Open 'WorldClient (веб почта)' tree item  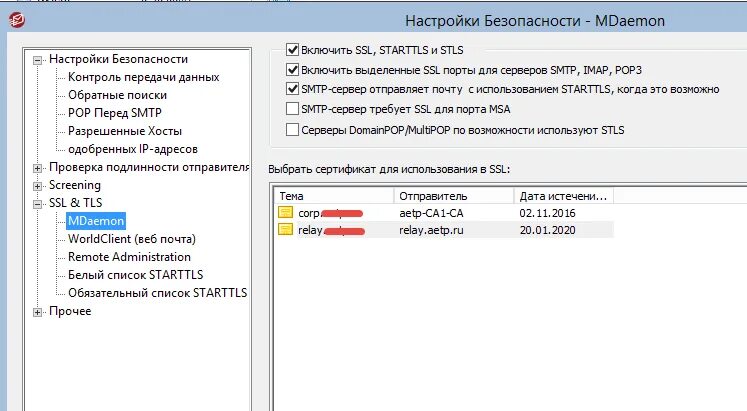(x=132, y=239)
